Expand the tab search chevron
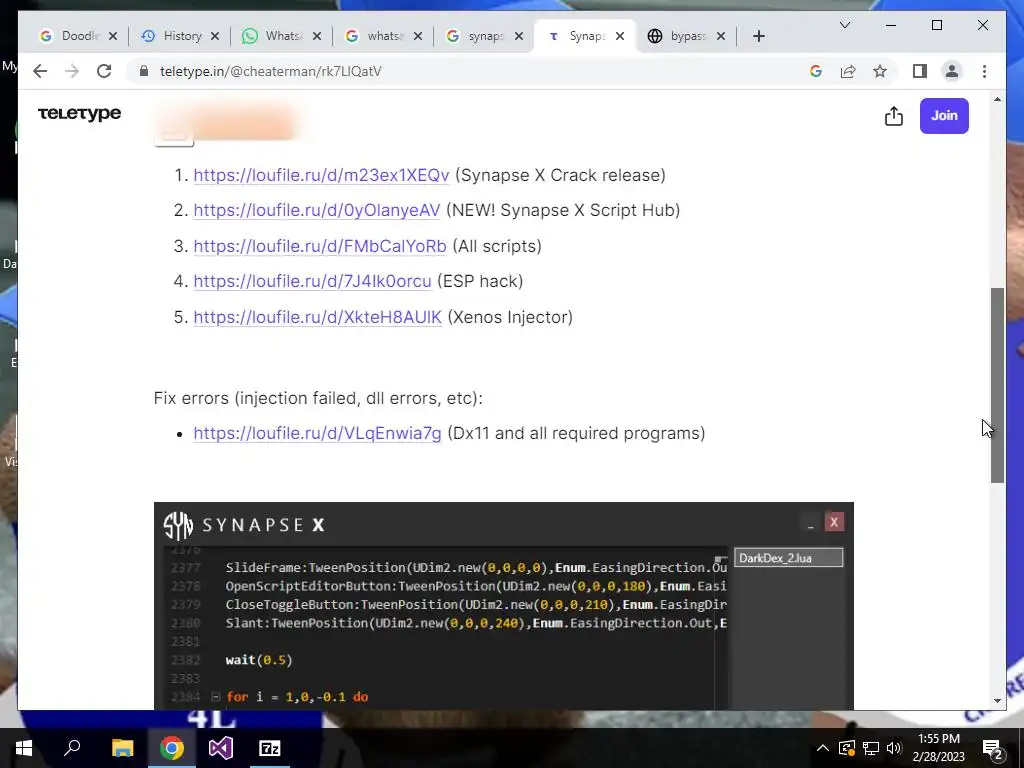This screenshot has width=1024, height=768. click(844, 25)
